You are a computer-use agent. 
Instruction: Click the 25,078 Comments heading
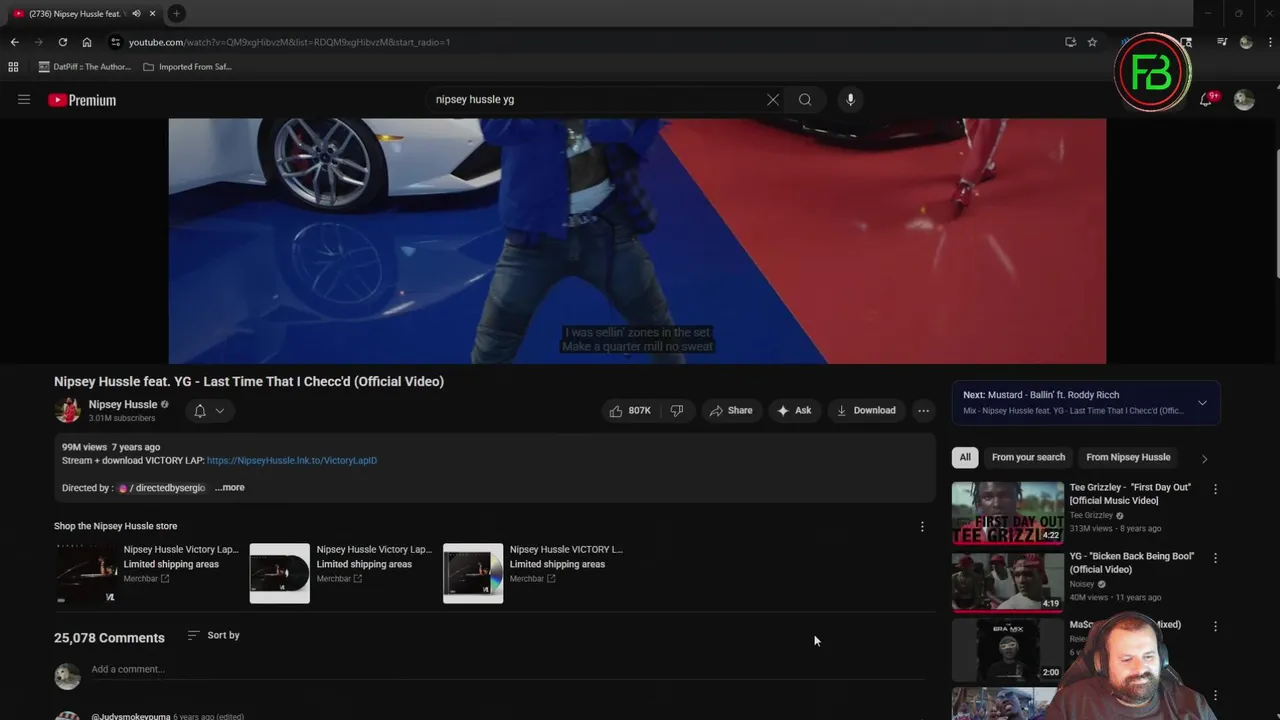pos(109,638)
